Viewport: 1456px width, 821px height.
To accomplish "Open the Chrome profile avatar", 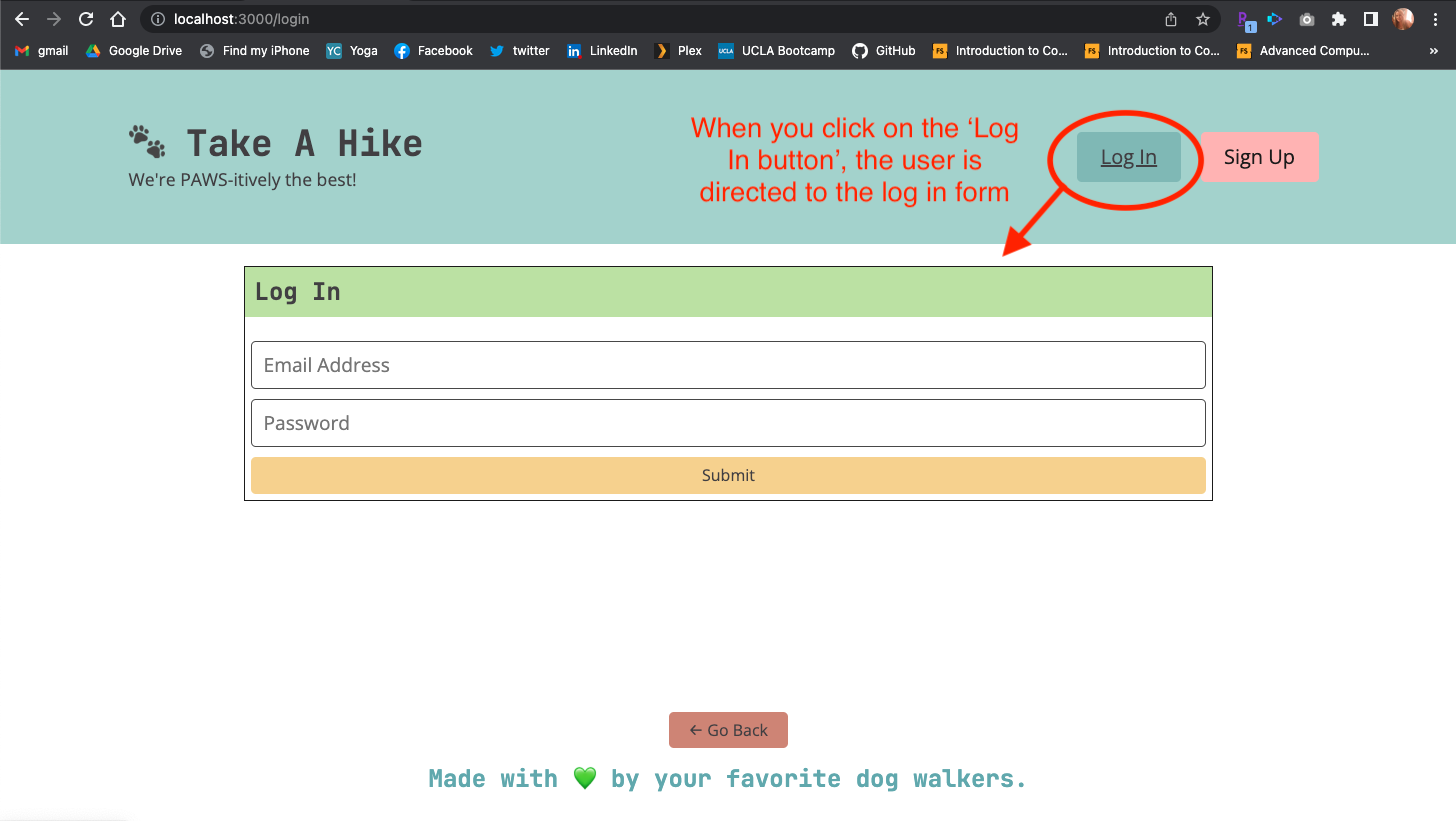I will 1403,19.
